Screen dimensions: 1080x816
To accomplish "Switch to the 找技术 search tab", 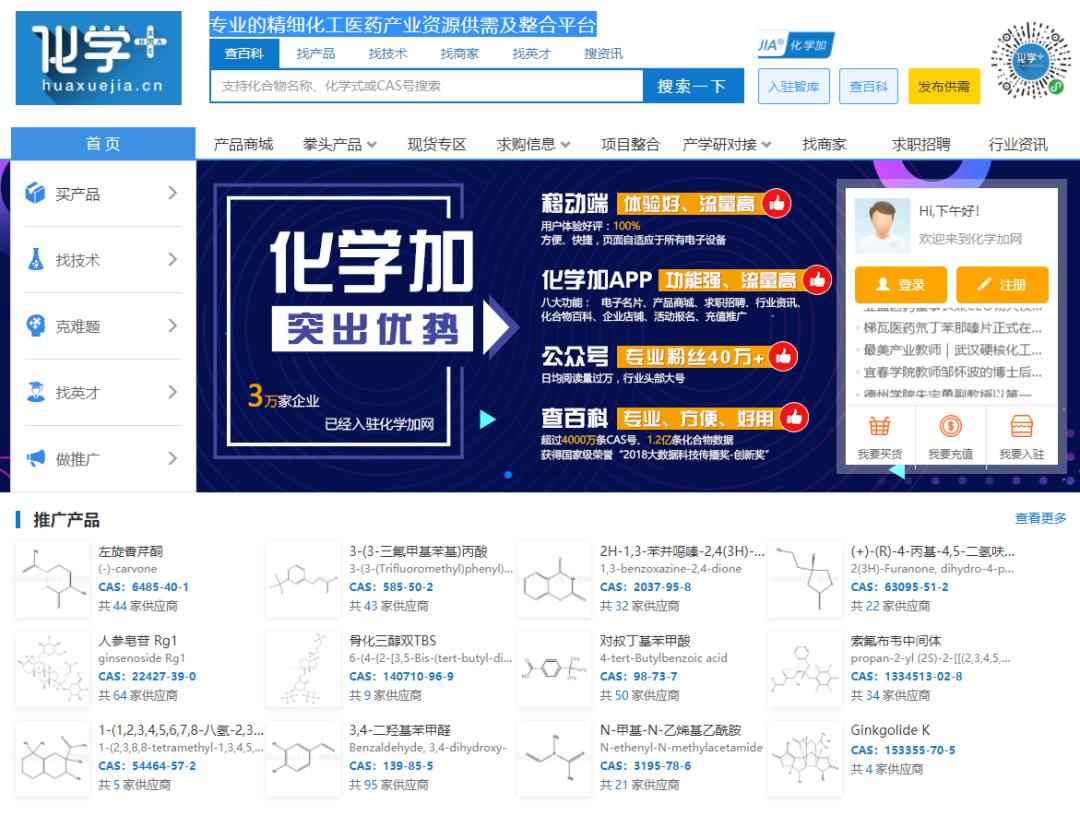I will point(388,54).
